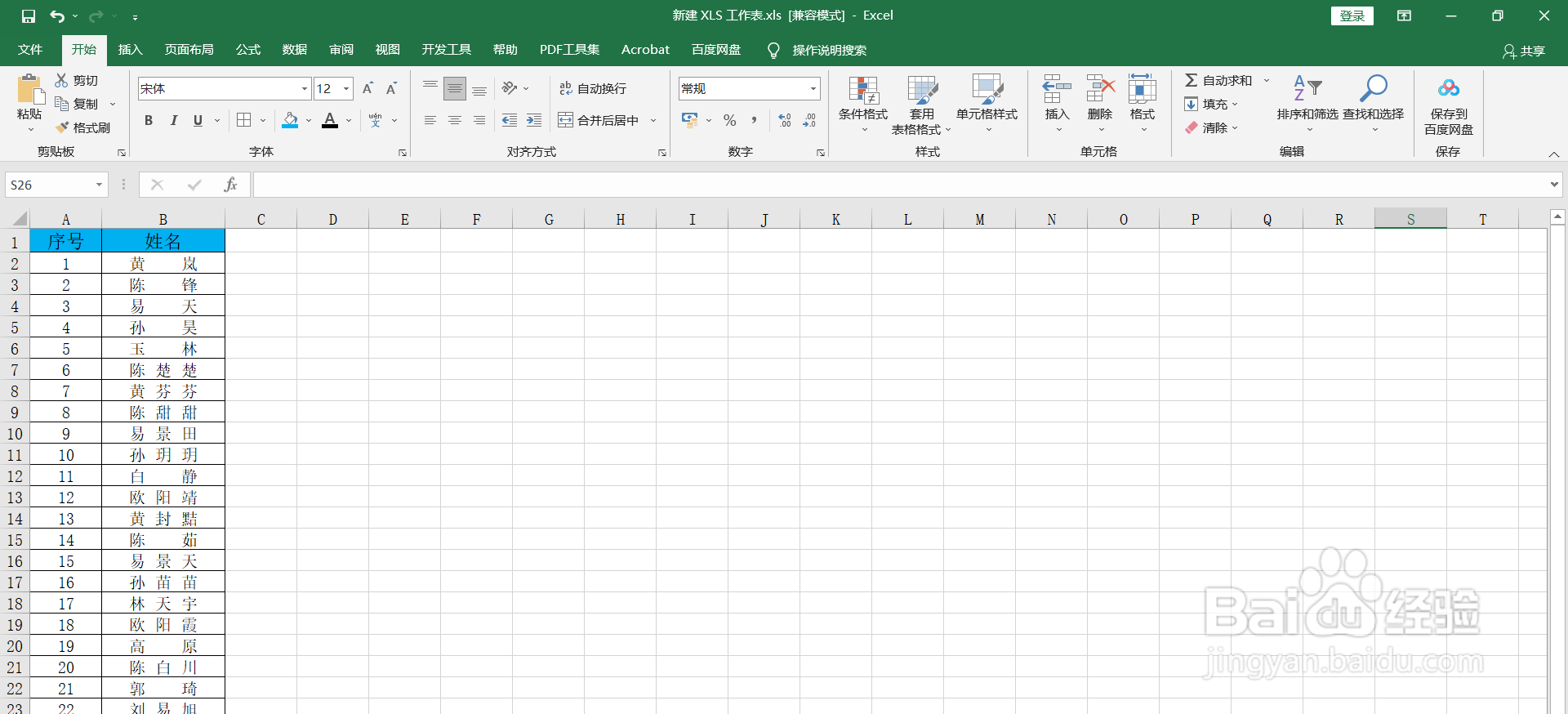The width and height of the screenshot is (1568, 714).
Task: Click the increase decimal icon
Action: (784, 120)
